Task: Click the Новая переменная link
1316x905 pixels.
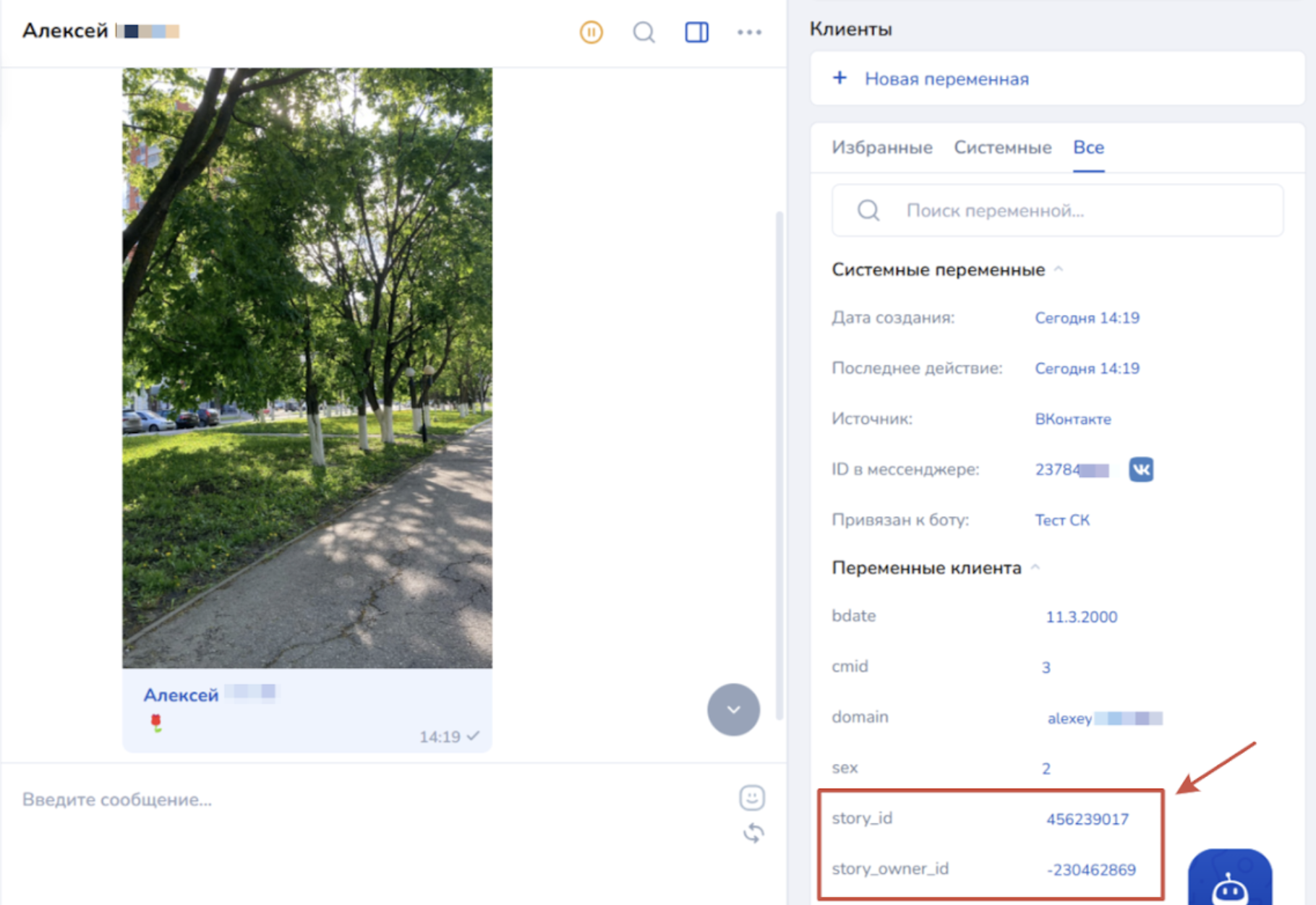Action: (x=947, y=79)
